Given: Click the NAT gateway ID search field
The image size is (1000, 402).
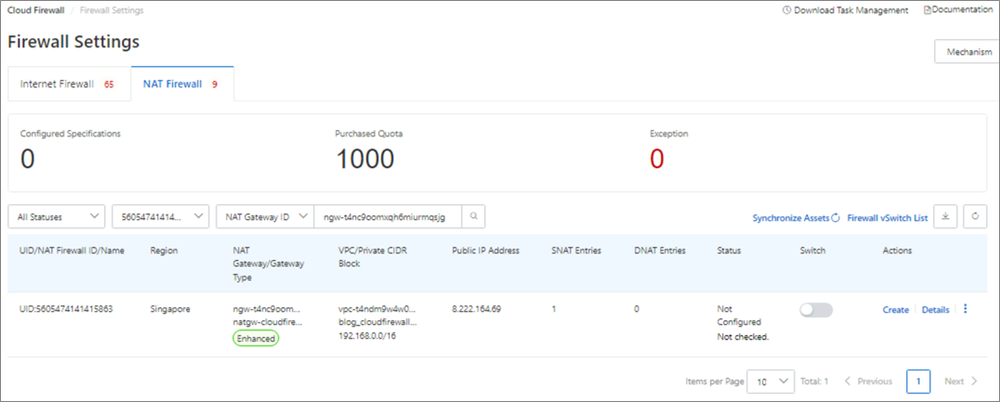Looking at the screenshot, I should 388,216.
